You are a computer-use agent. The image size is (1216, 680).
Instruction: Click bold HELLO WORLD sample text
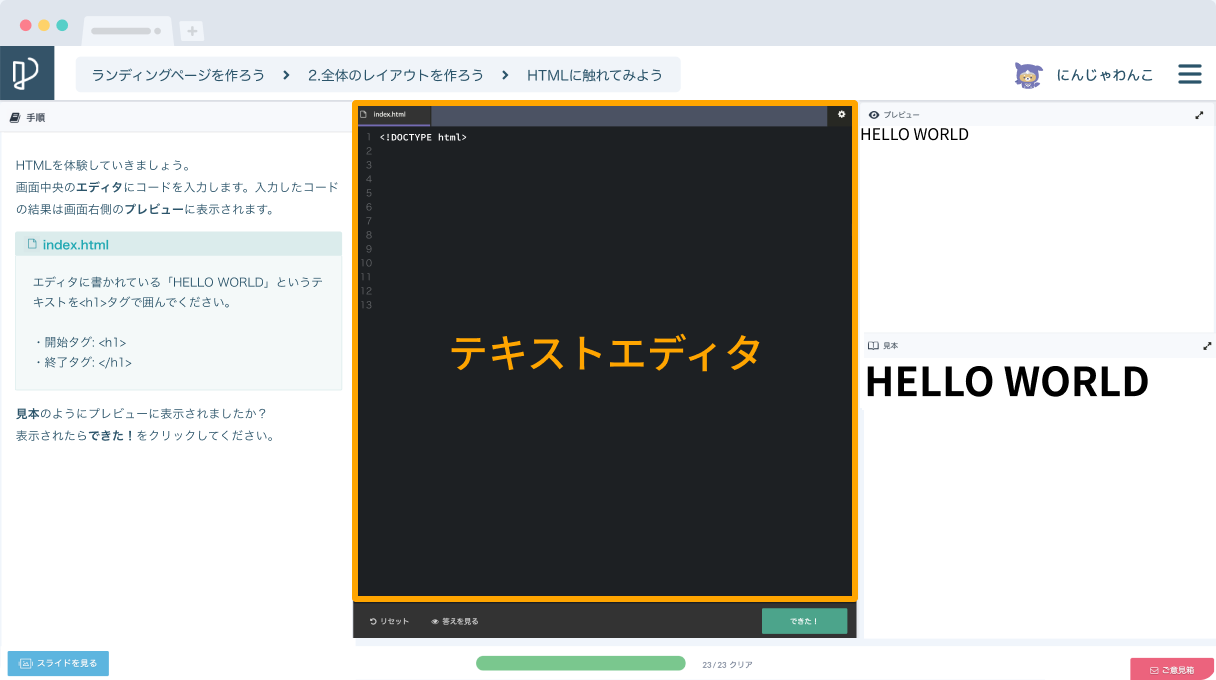[1007, 382]
